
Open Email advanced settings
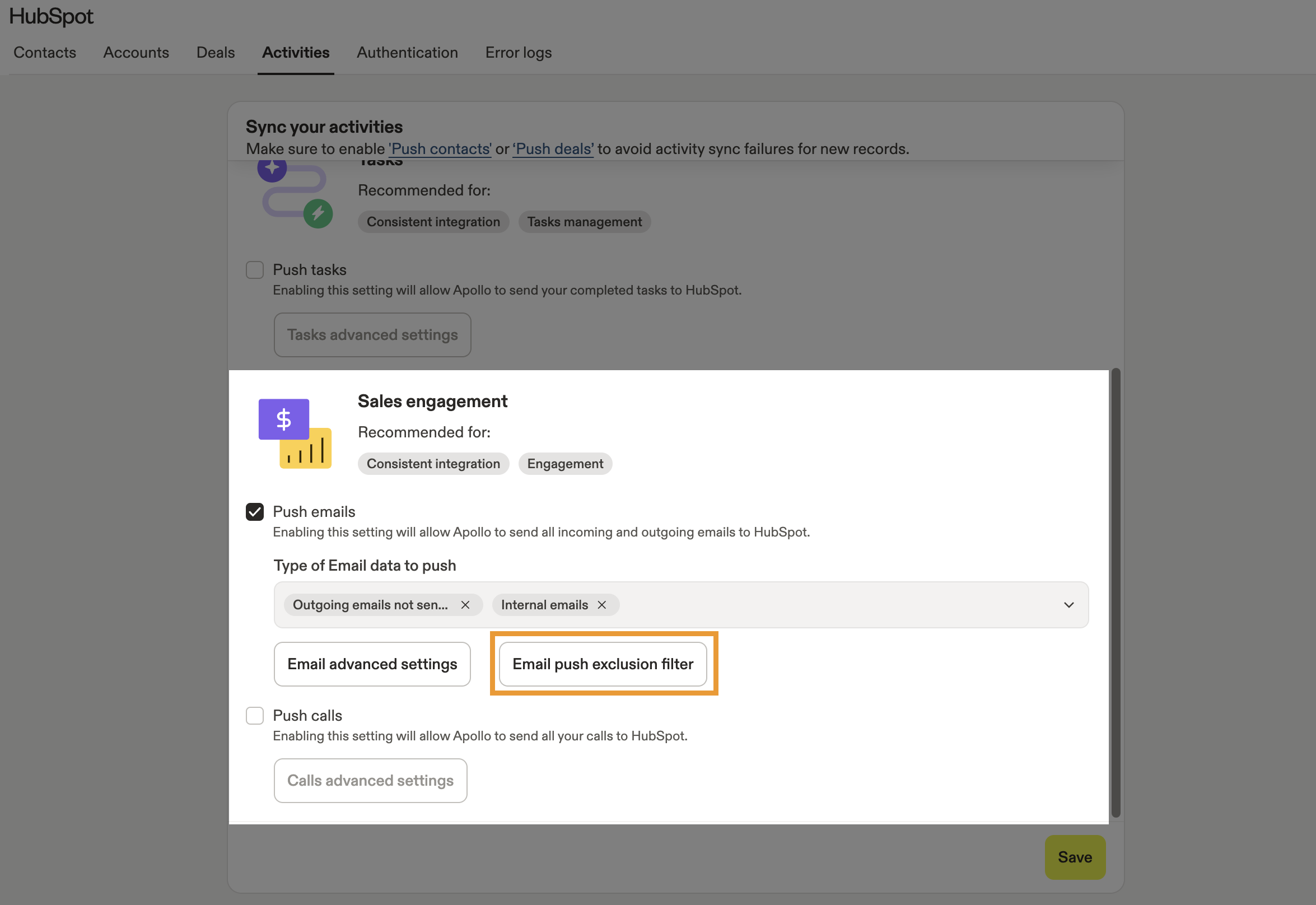372,664
